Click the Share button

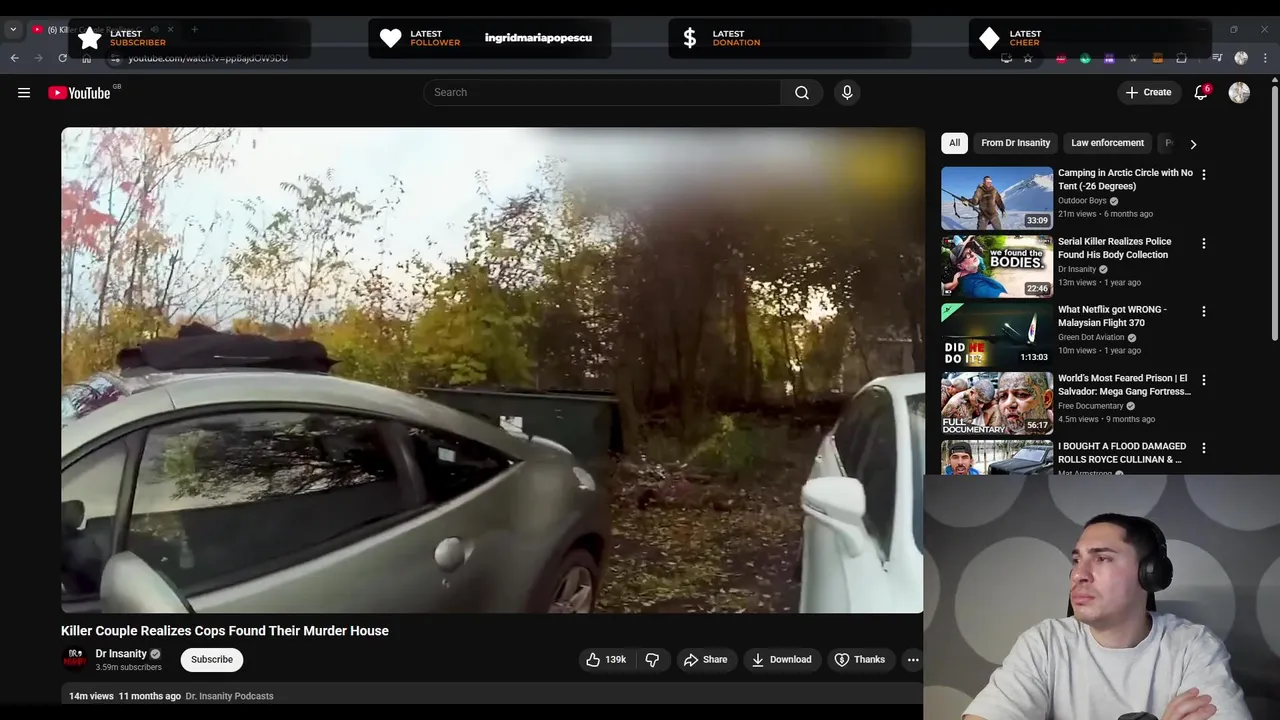(706, 660)
